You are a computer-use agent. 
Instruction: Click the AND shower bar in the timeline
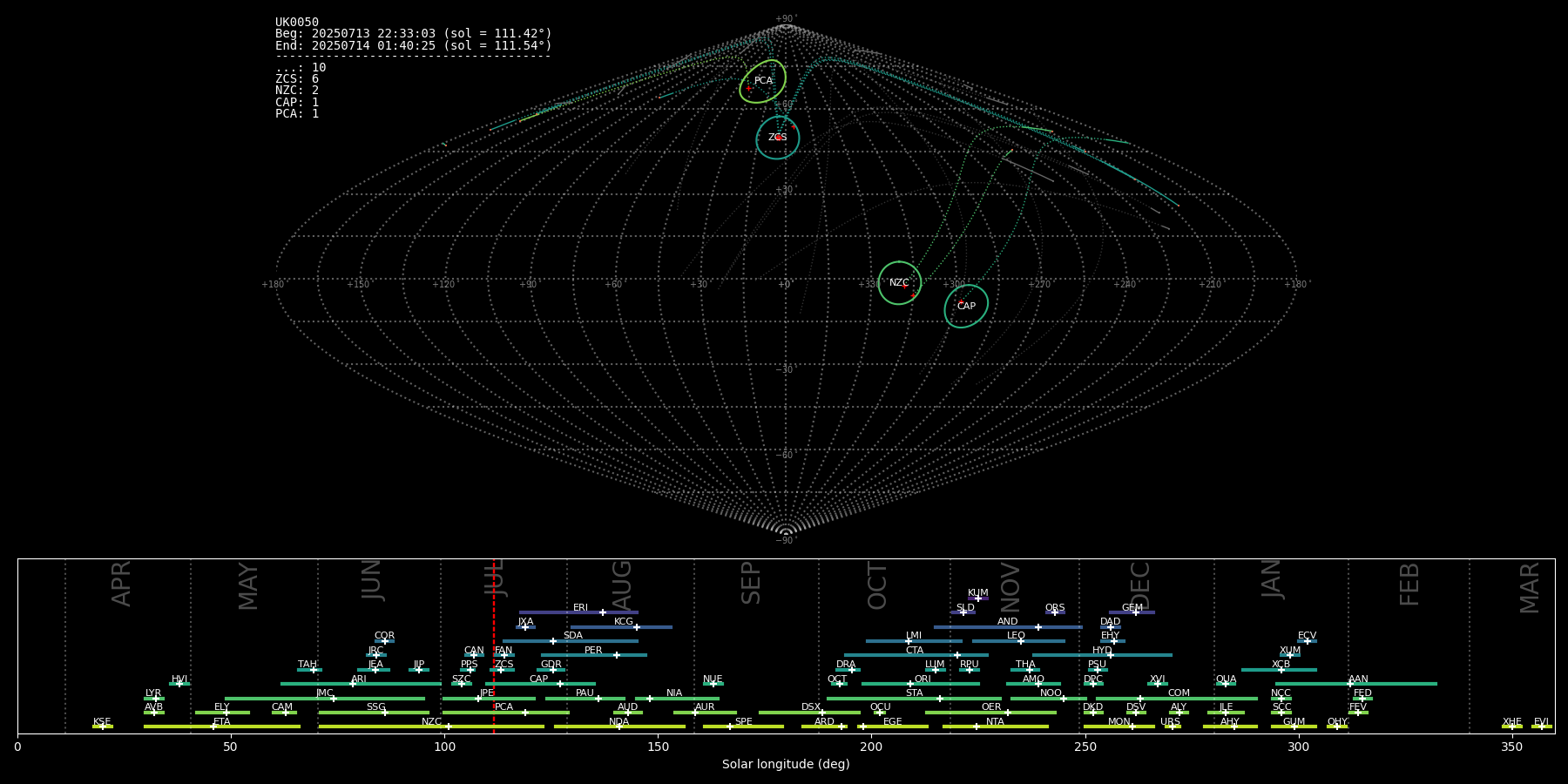pyautogui.click(x=1008, y=626)
